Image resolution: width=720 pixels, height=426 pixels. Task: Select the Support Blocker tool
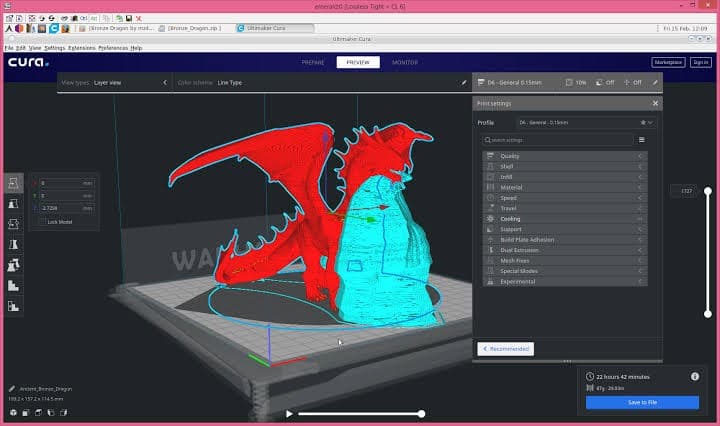click(13, 286)
